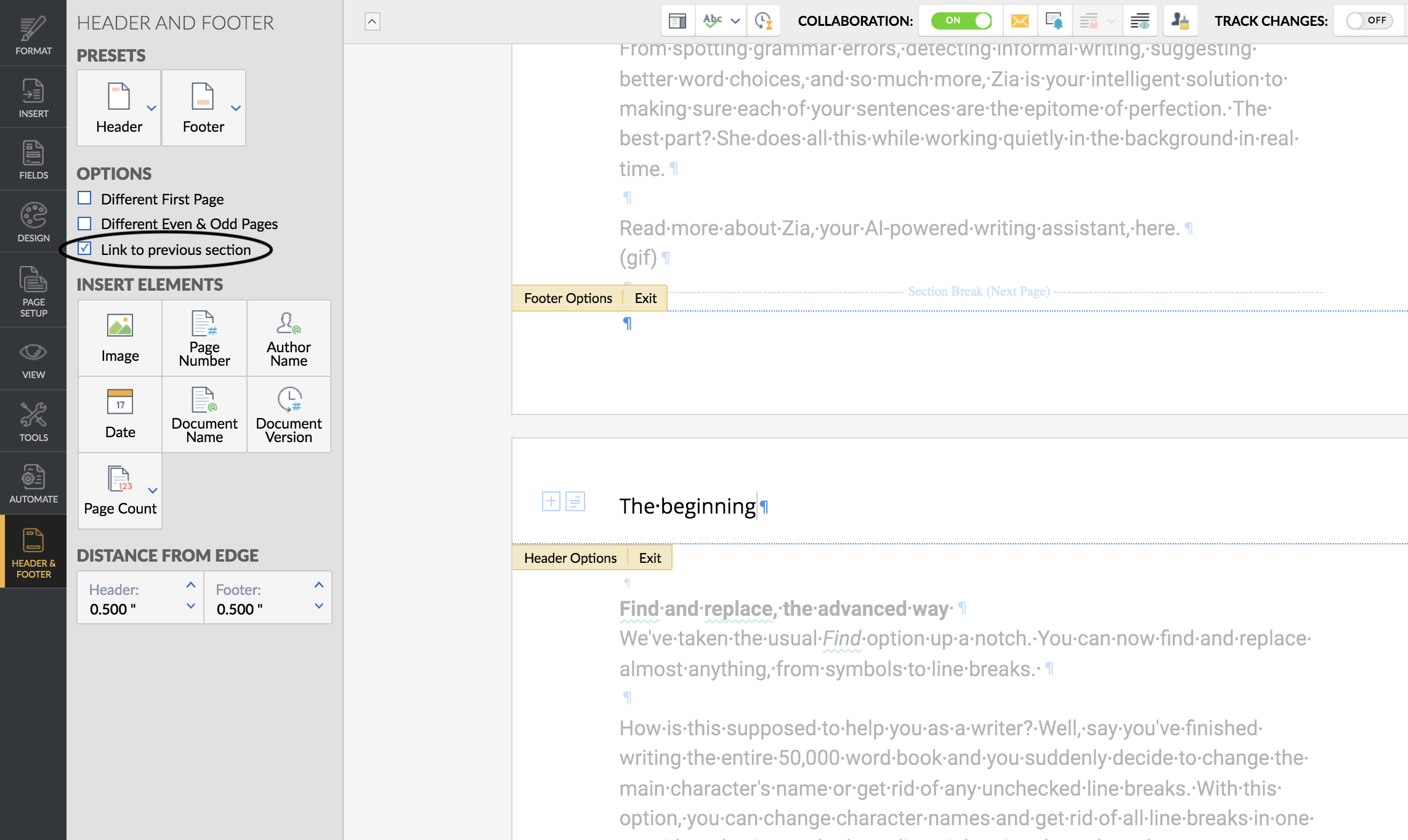Insert the Author Name element
Viewport: 1408px width, 840px height.
point(289,338)
